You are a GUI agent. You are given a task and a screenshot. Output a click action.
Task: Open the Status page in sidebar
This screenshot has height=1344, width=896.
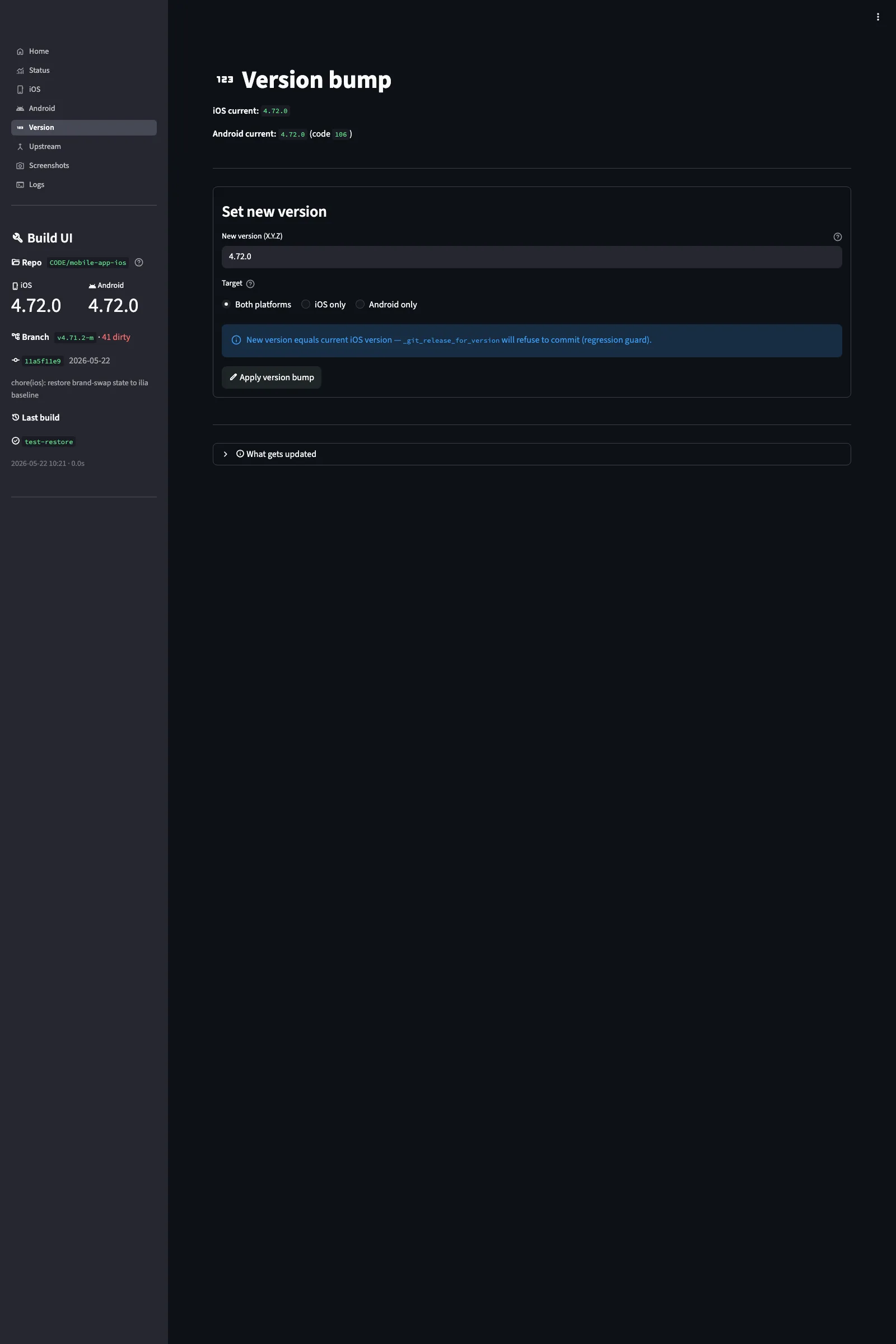(83, 71)
